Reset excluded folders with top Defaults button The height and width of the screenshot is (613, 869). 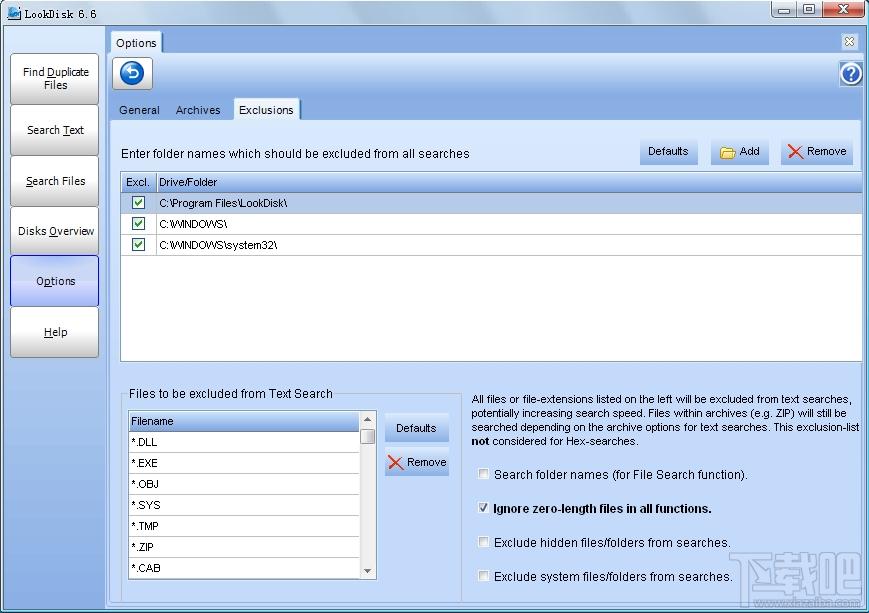click(668, 151)
